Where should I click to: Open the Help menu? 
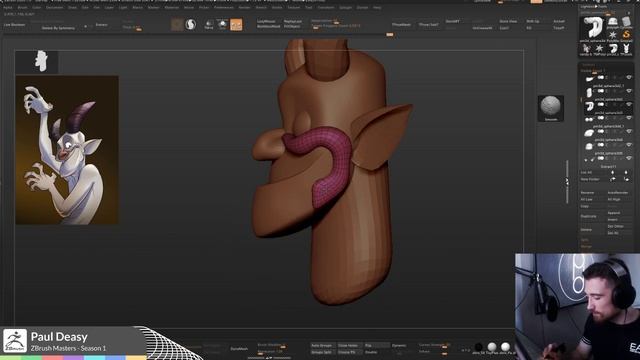click(x=377, y=7)
